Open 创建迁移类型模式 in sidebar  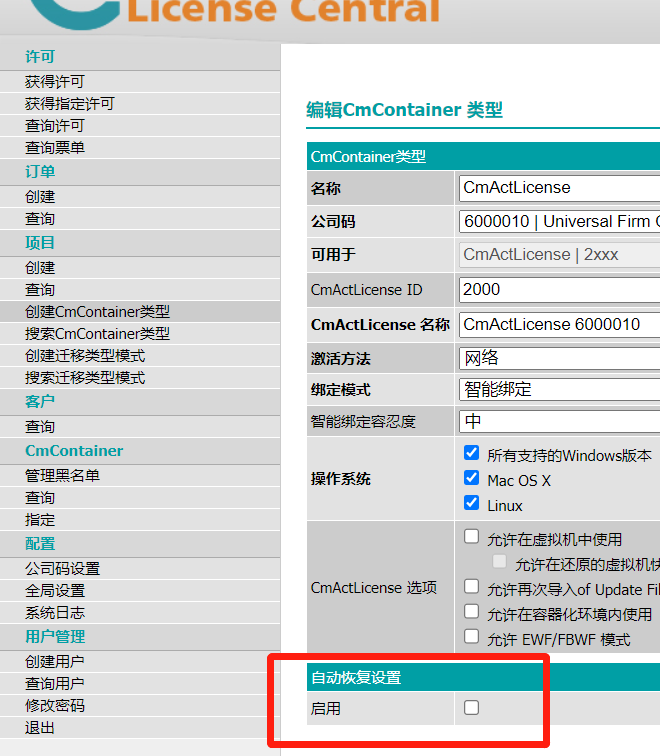(85, 356)
